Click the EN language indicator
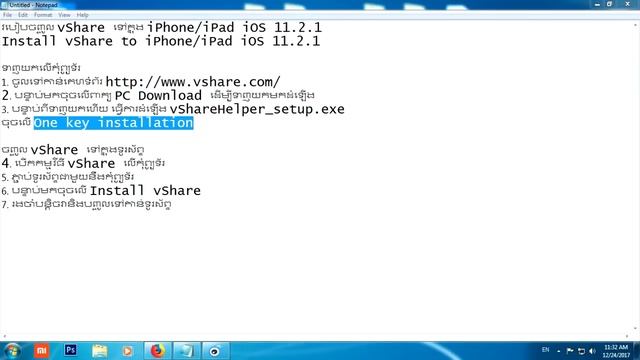Screen dimensions: 640x360 coord(545,350)
